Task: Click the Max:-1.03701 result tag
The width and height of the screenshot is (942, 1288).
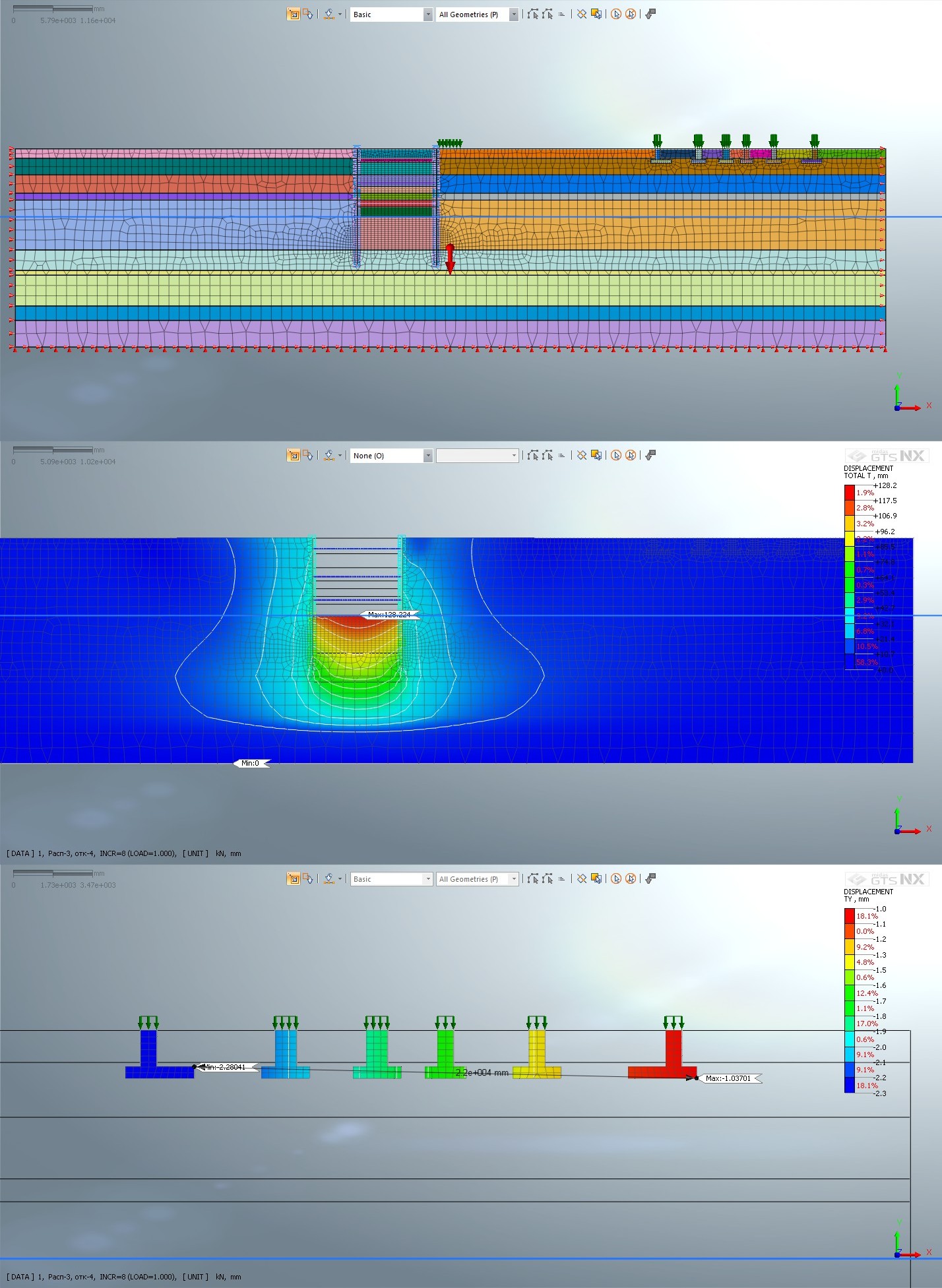Action: click(x=730, y=1078)
